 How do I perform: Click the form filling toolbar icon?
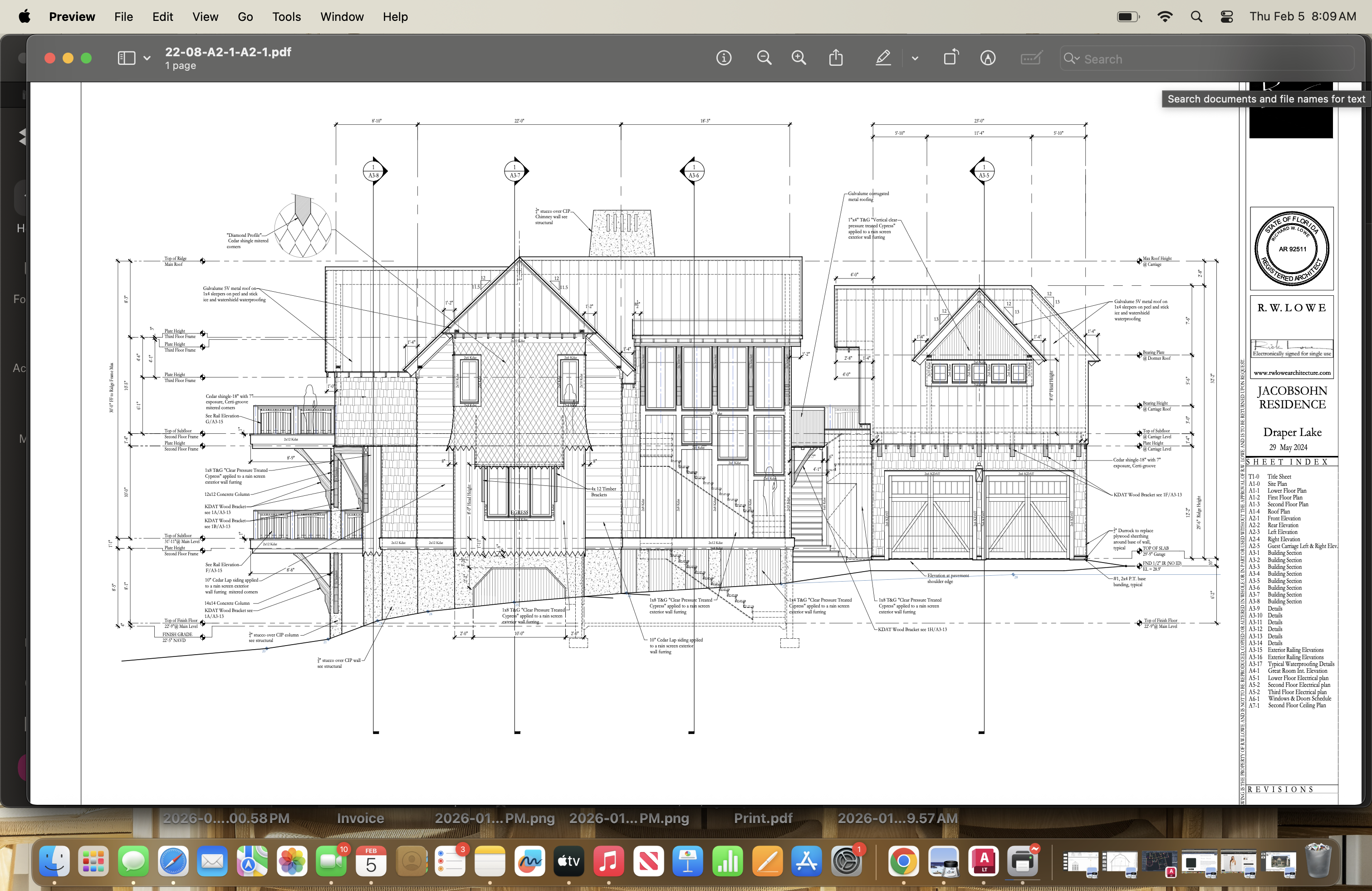click(1031, 58)
